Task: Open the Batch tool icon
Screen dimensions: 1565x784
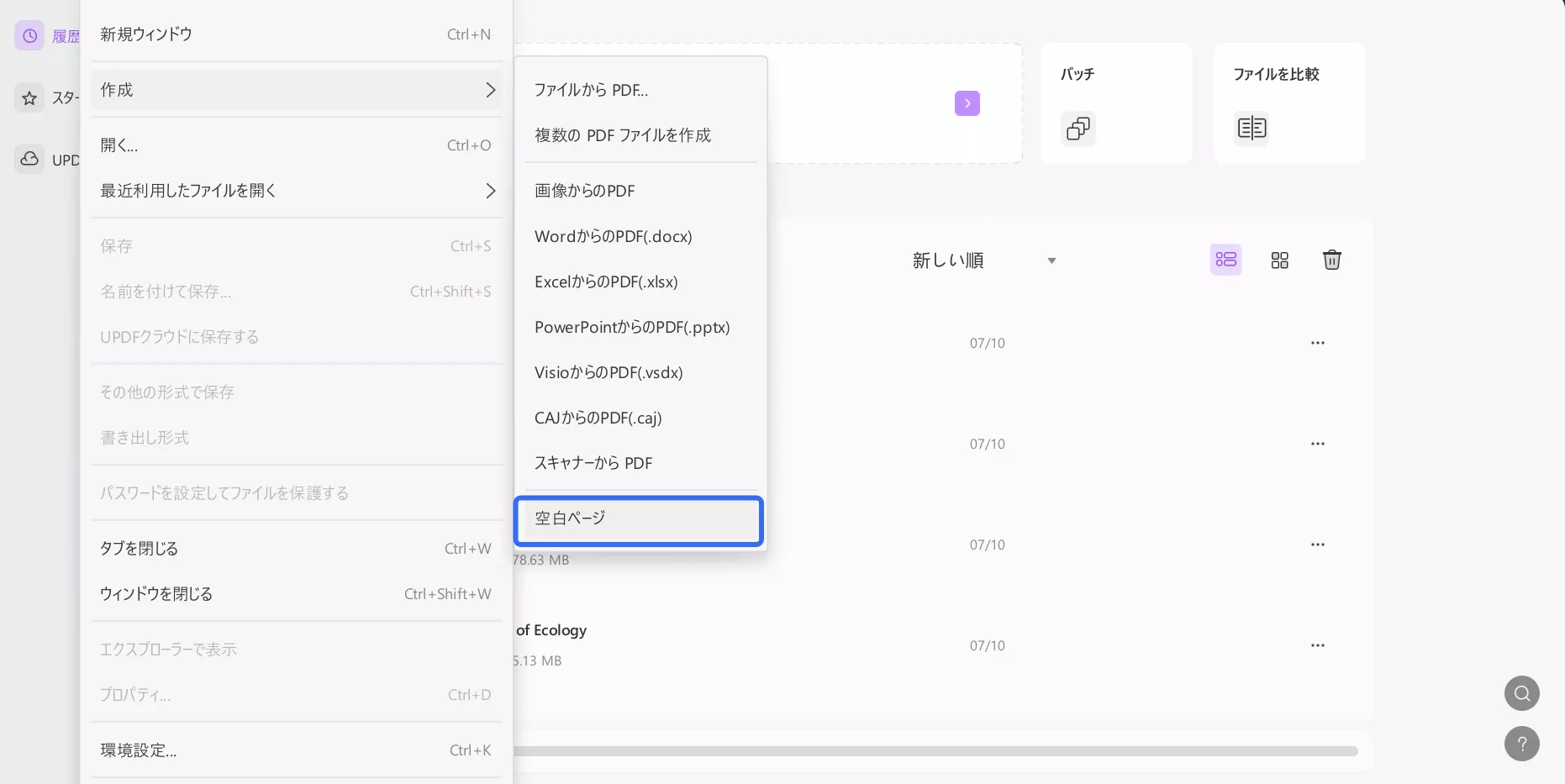Action: coord(1078,129)
